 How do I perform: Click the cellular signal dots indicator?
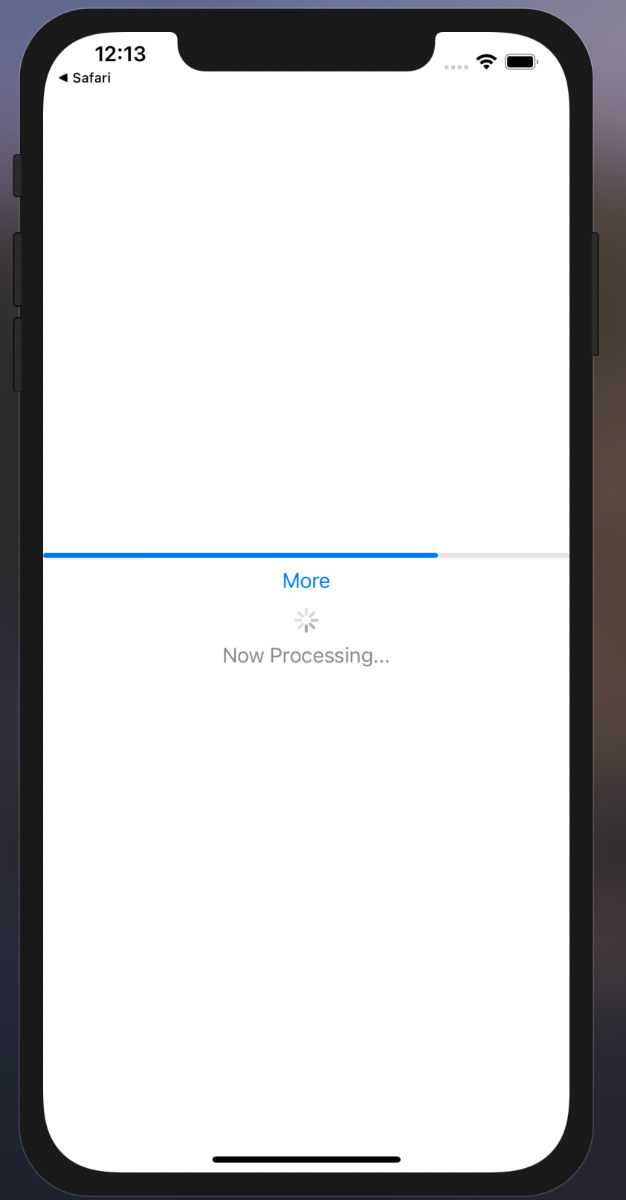[x=456, y=67]
